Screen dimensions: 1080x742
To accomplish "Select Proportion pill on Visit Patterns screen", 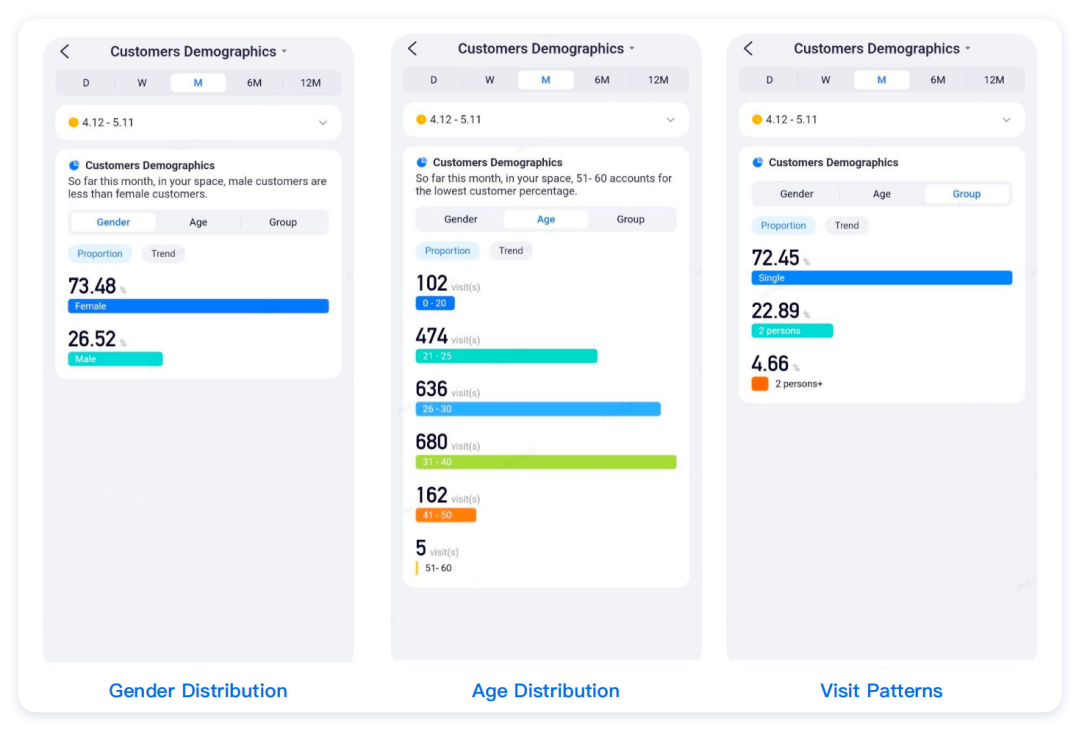I will coord(783,226).
